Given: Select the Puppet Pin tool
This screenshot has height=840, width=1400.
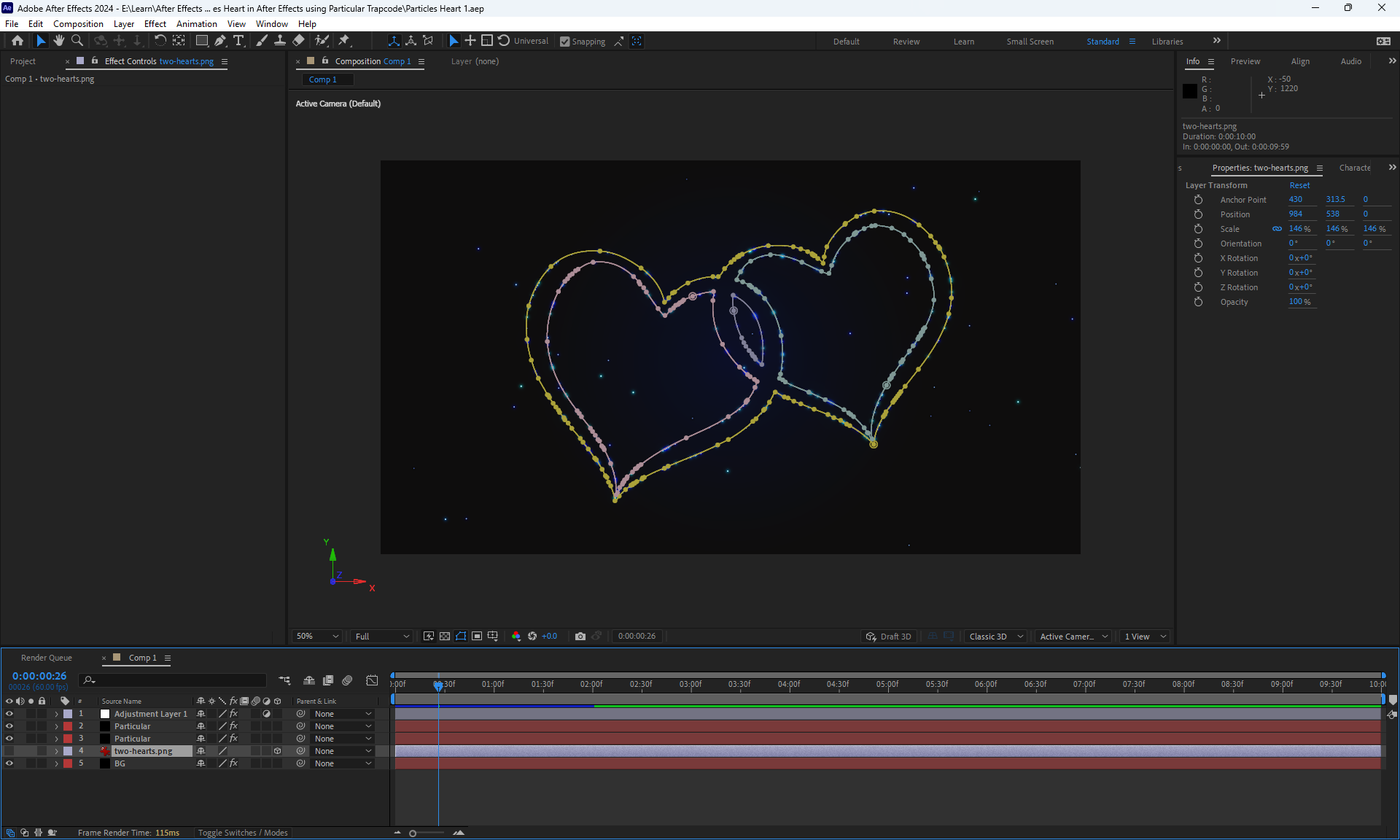Looking at the screenshot, I should click(x=344, y=41).
